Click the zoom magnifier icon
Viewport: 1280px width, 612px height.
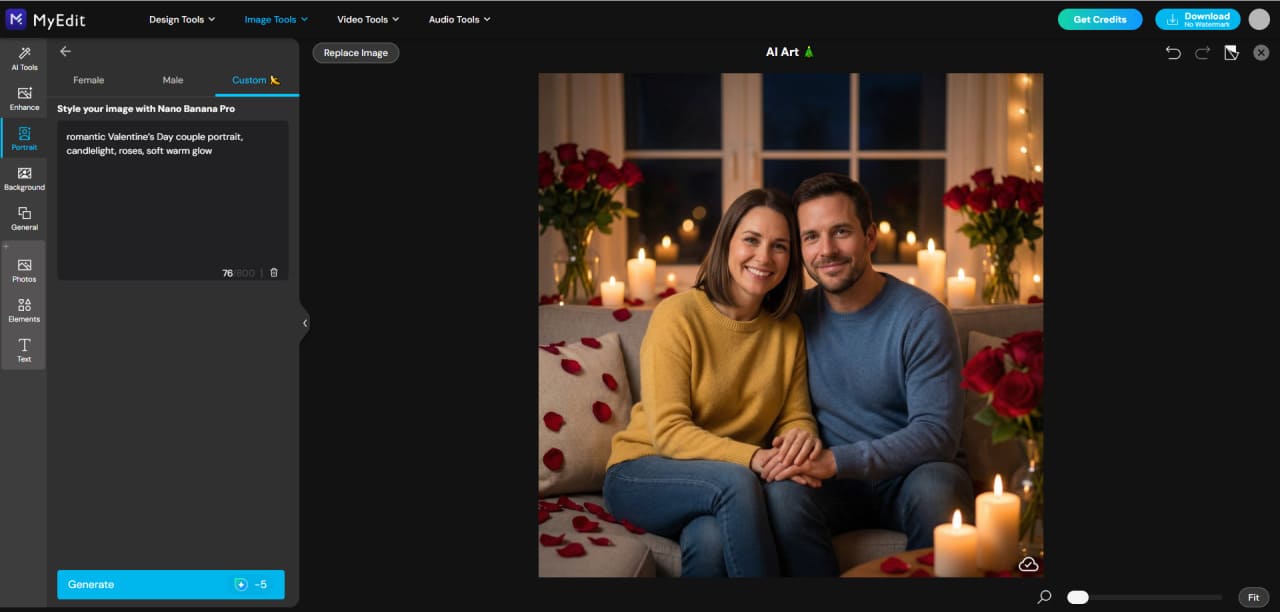(x=1043, y=596)
